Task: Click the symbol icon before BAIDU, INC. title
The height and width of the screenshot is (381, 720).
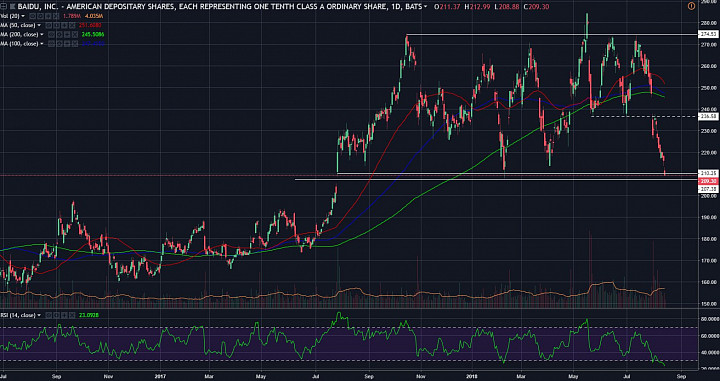Action: coord(13,7)
